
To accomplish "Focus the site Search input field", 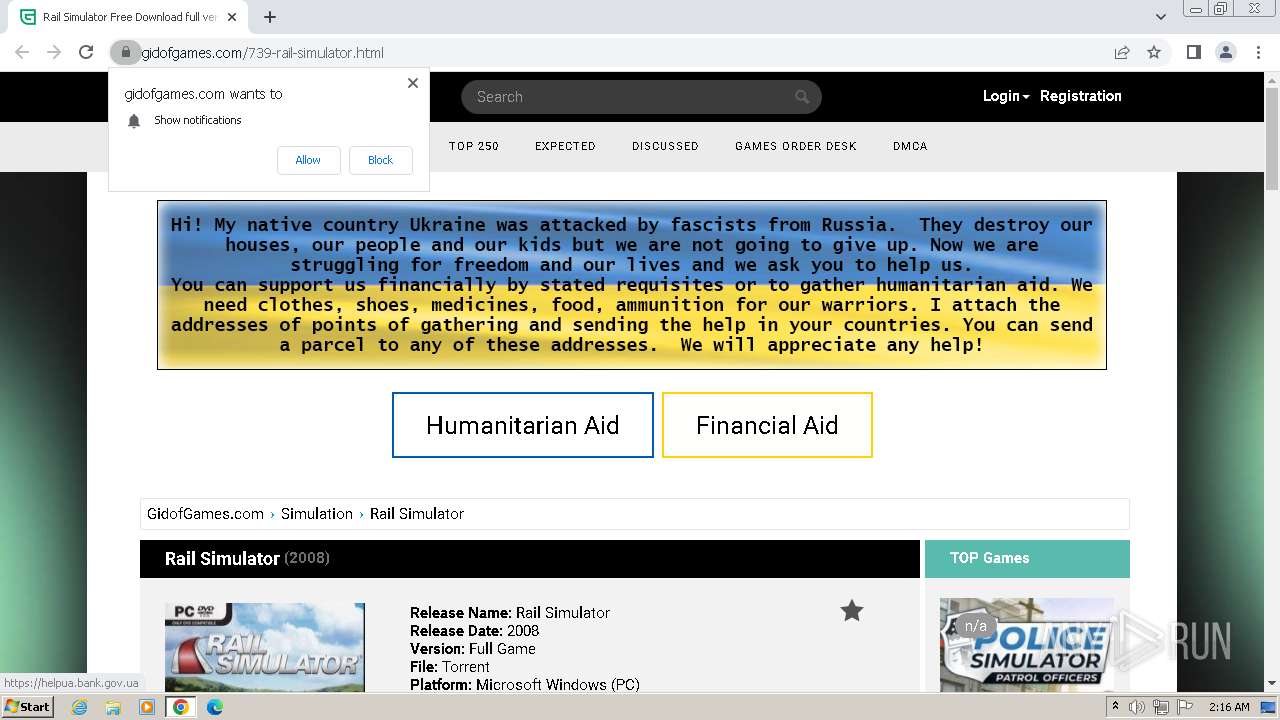I will (641, 97).
